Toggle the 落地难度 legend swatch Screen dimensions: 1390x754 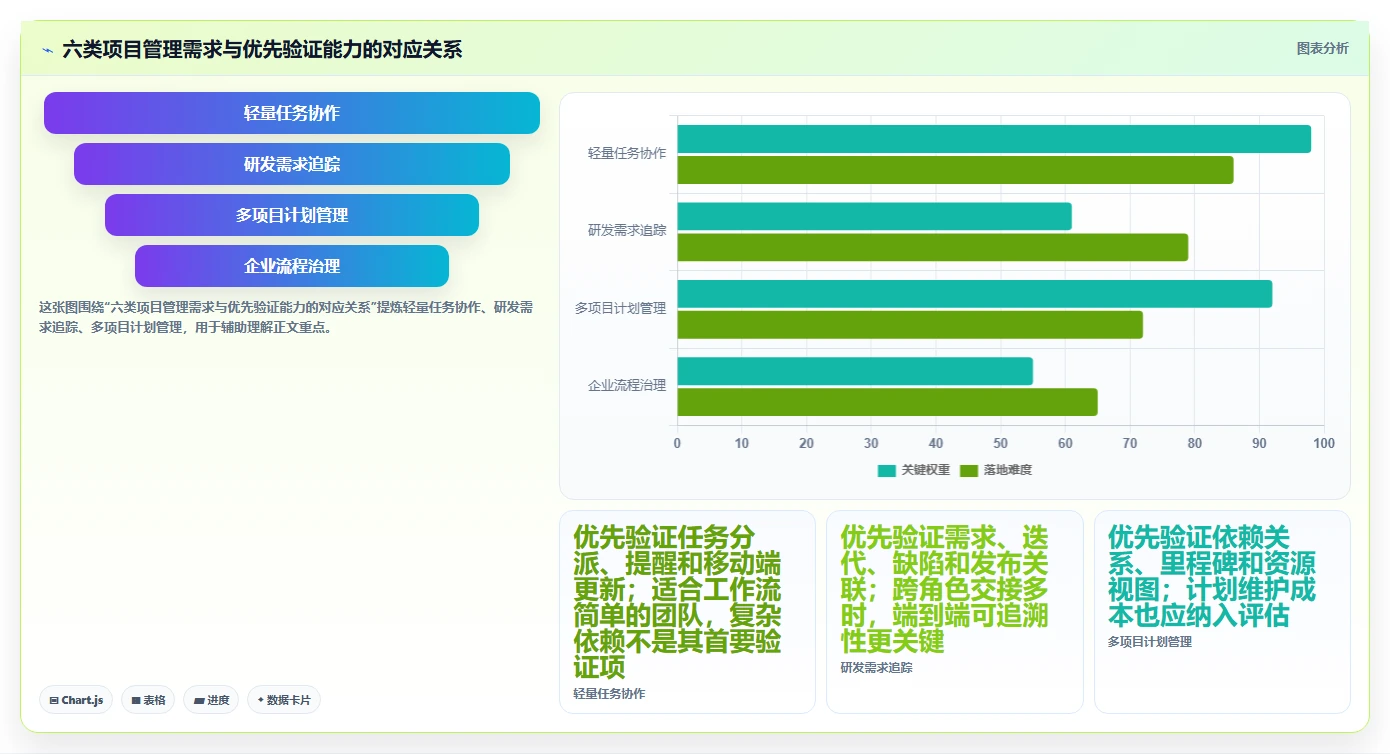point(969,470)
